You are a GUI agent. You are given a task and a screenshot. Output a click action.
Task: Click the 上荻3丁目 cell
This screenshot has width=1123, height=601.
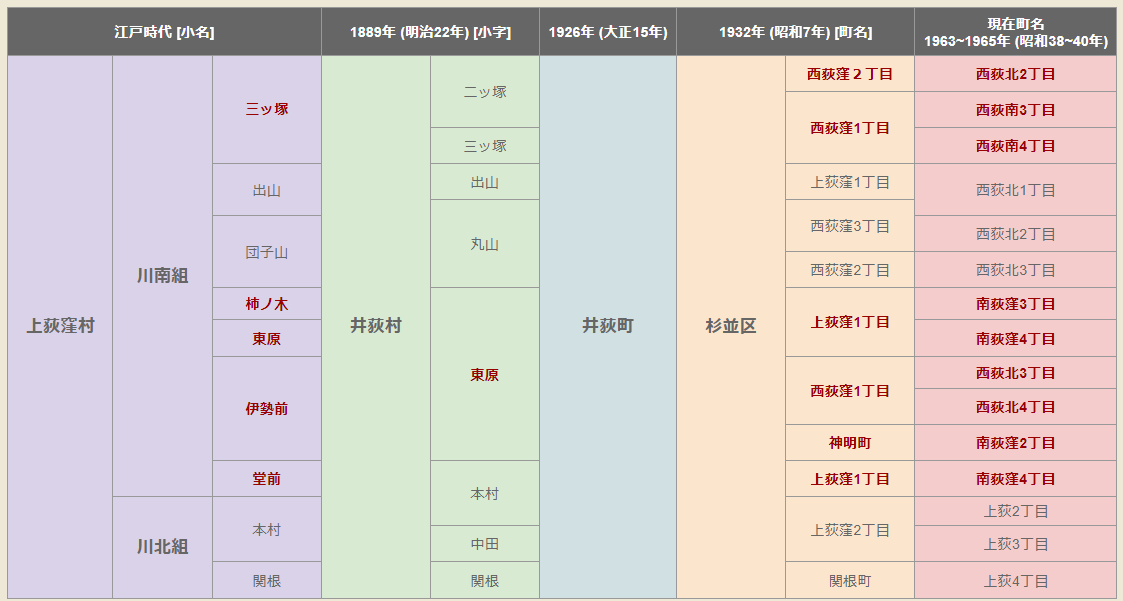tap(1016, 544)
